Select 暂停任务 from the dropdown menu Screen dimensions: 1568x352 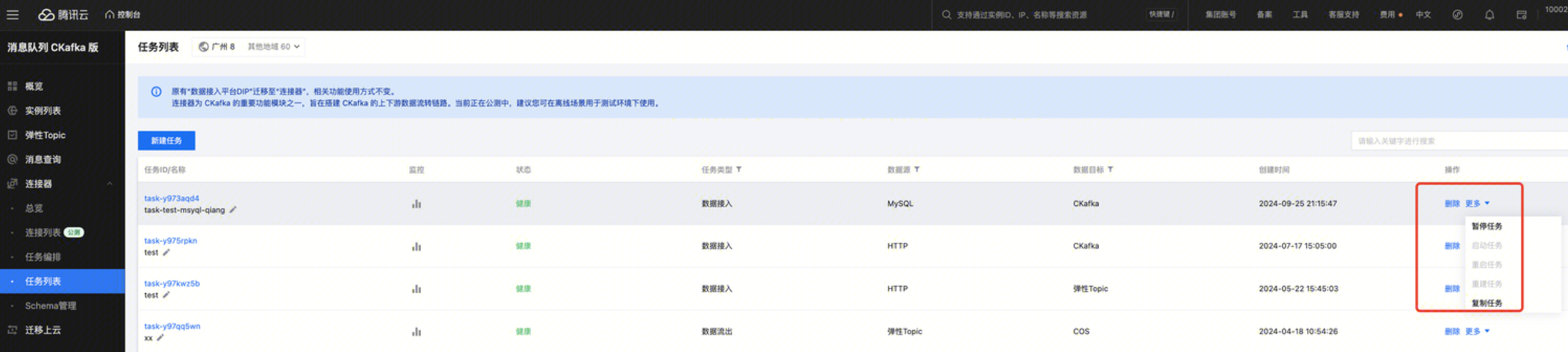point(1487,226)
